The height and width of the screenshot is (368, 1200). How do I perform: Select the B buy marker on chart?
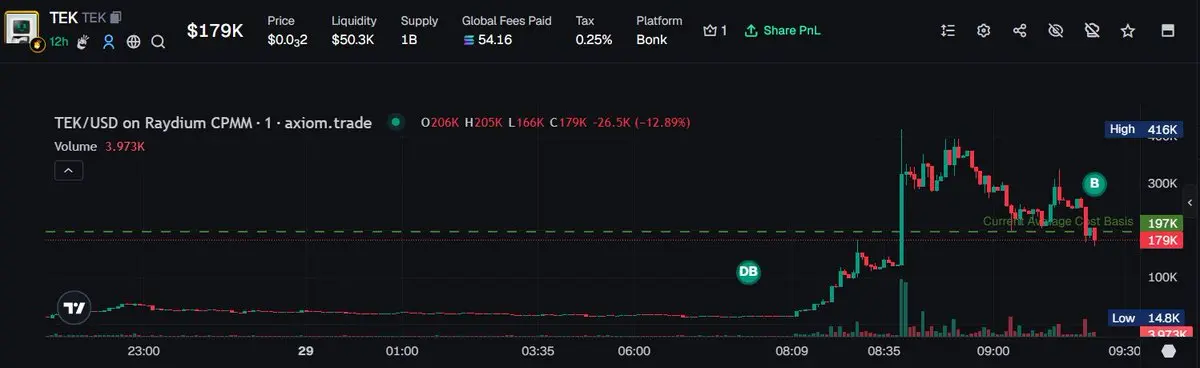point(1095,183)
